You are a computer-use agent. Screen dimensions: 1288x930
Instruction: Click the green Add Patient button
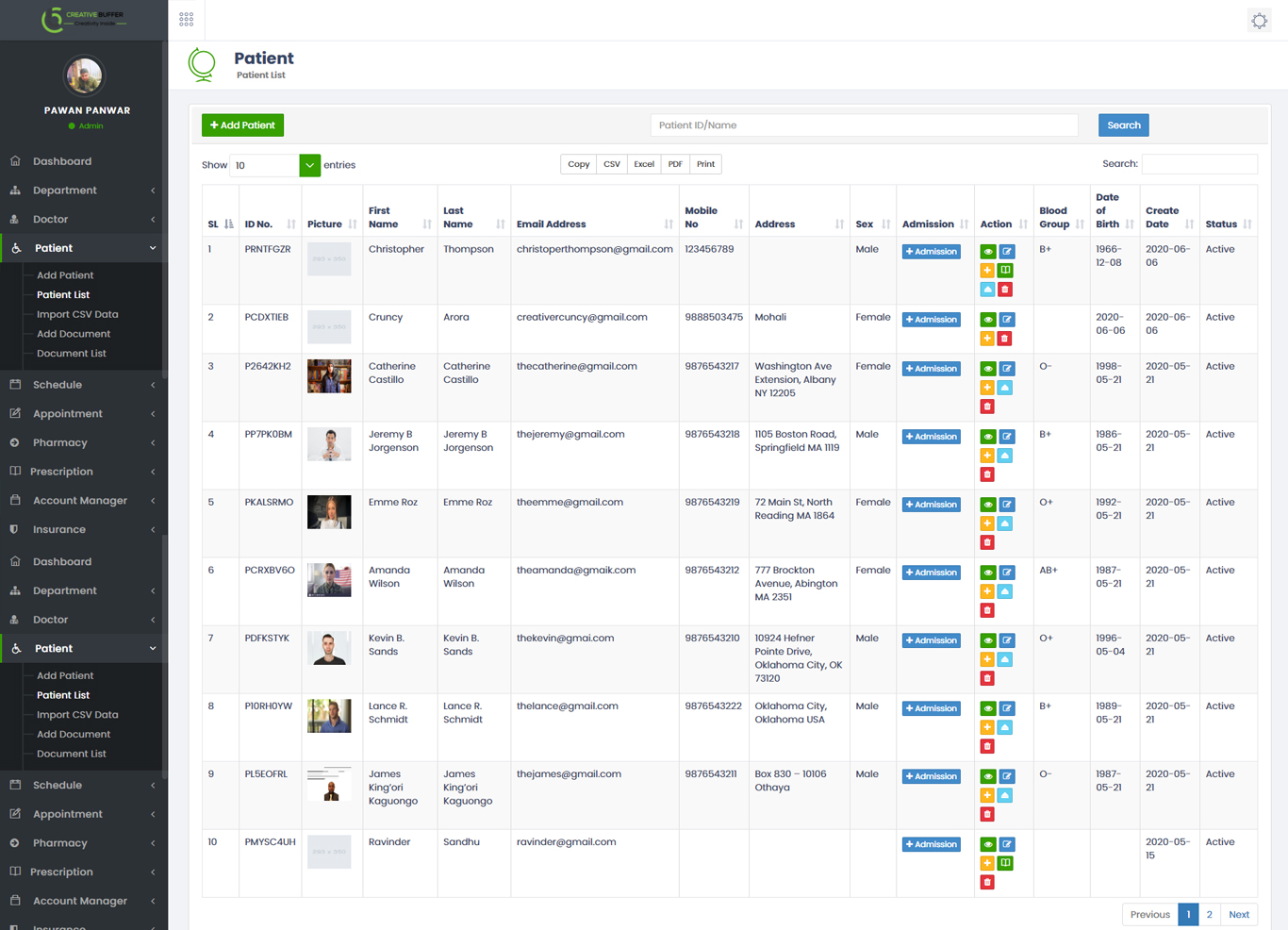click(x=242, y=125)
